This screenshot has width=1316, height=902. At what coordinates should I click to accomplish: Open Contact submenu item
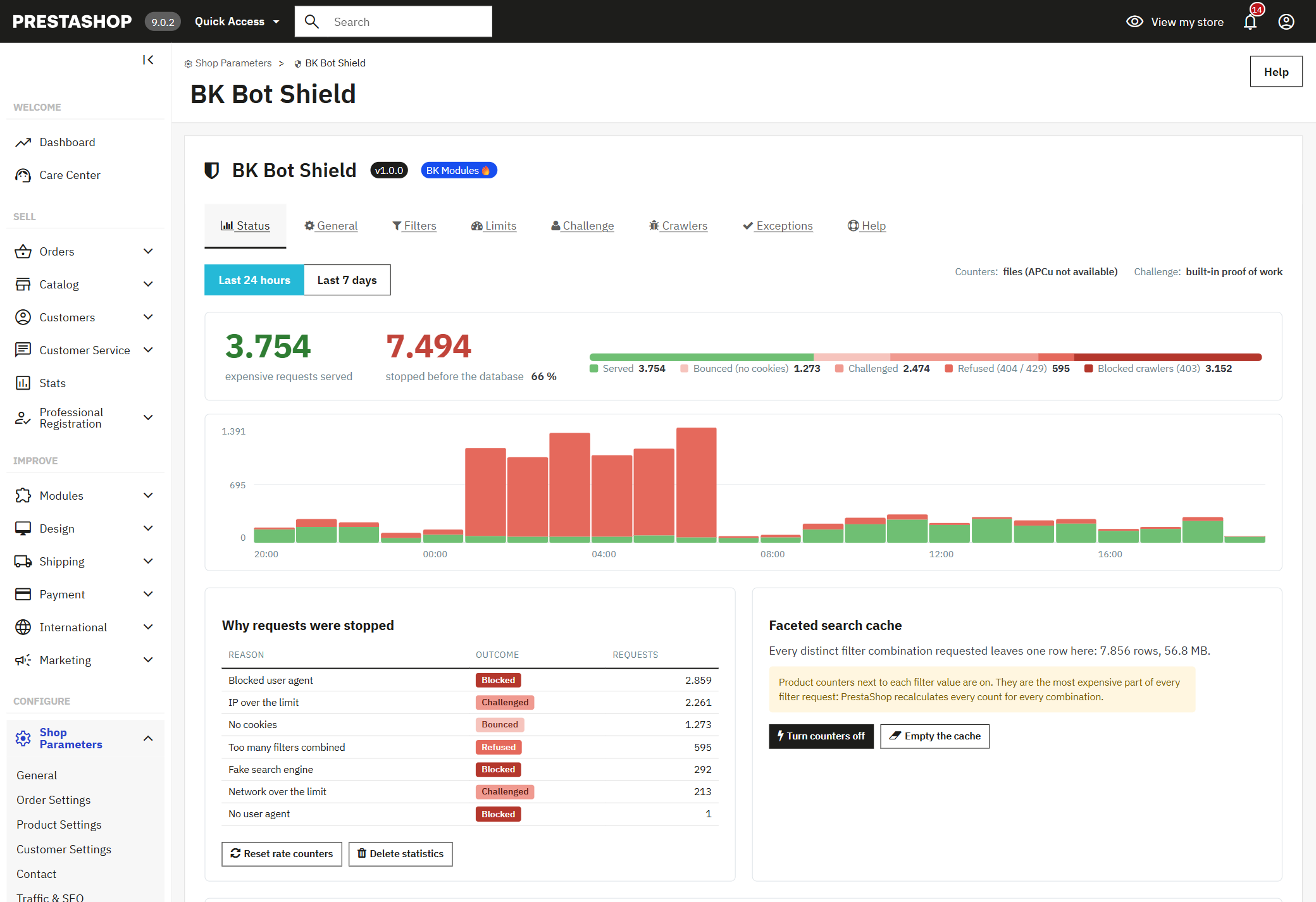(x=37, y=874)
